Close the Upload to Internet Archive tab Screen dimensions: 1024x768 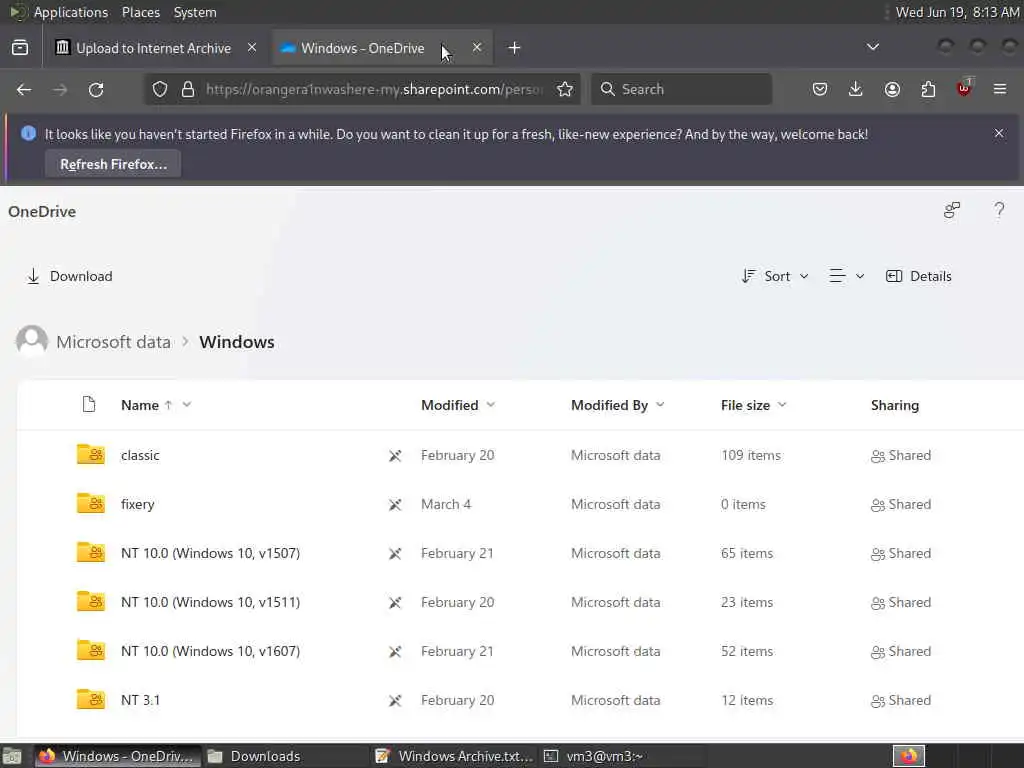pos(252,48)
